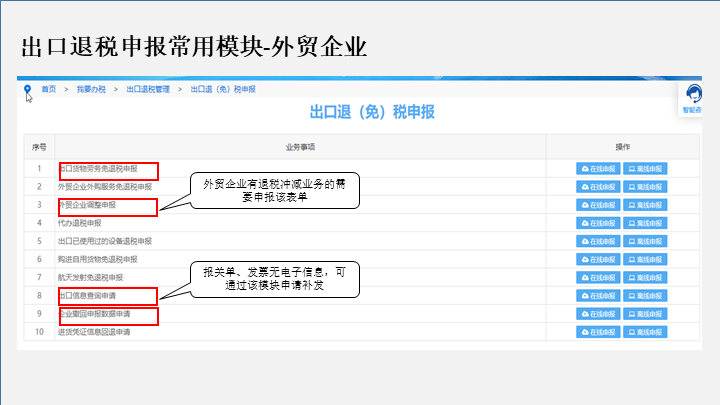Select row text 企业撤回申报数据申请
Viewport: 720px width, 405px height.
pyautogui.click(x=94, y=314)
